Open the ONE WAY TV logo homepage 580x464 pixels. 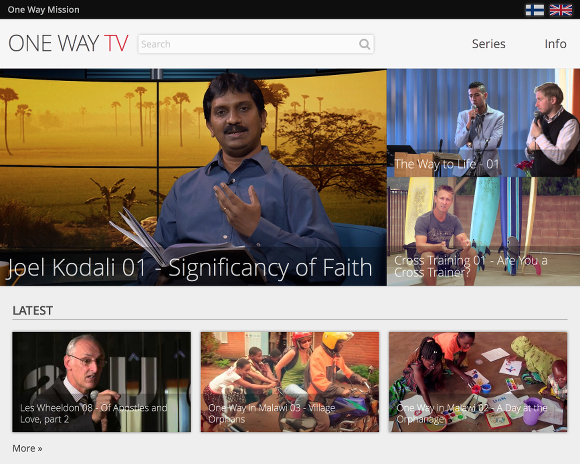click(x=68, y=43)
